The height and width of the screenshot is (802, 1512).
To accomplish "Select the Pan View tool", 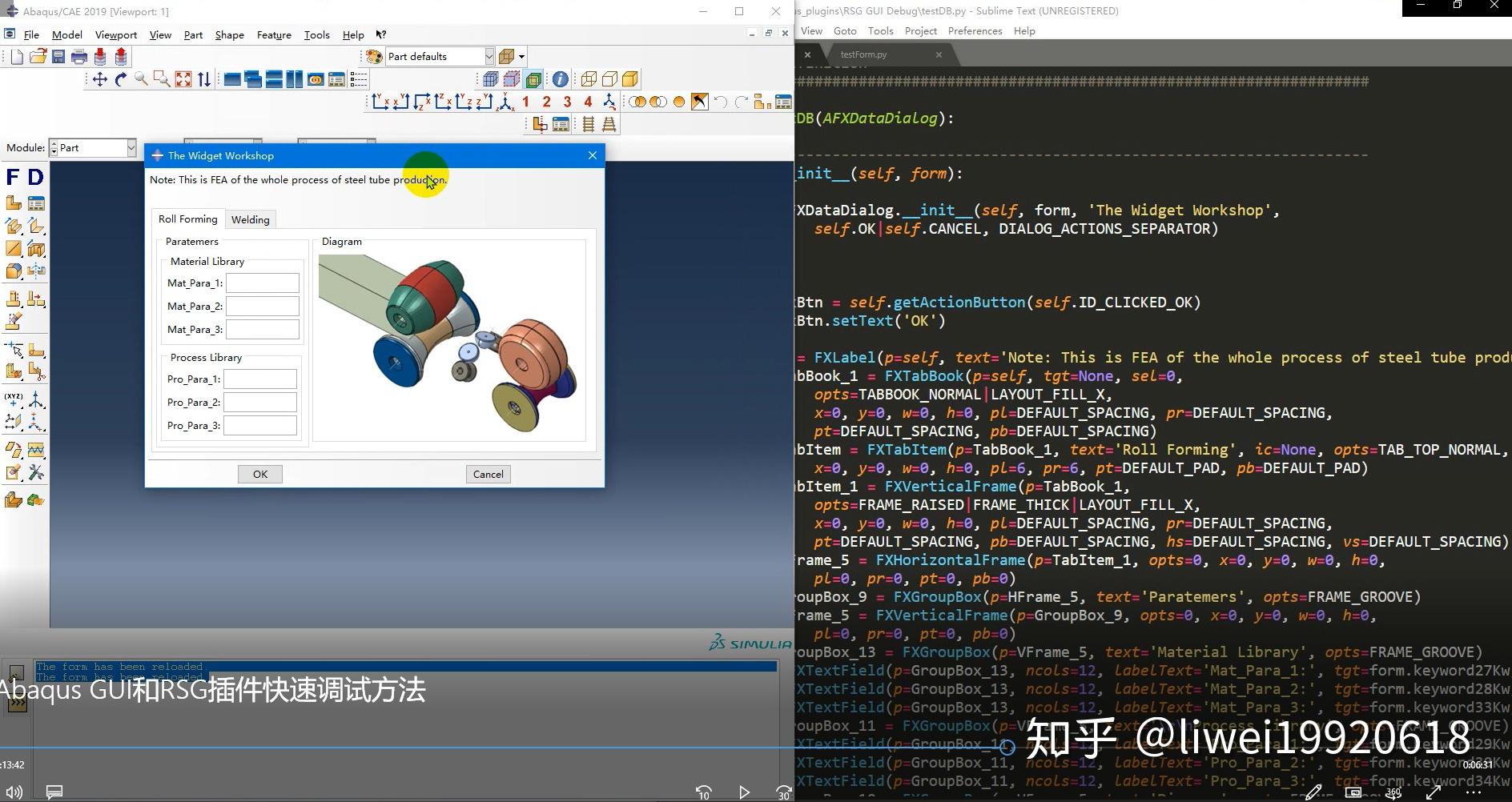I will pos(99,79).
